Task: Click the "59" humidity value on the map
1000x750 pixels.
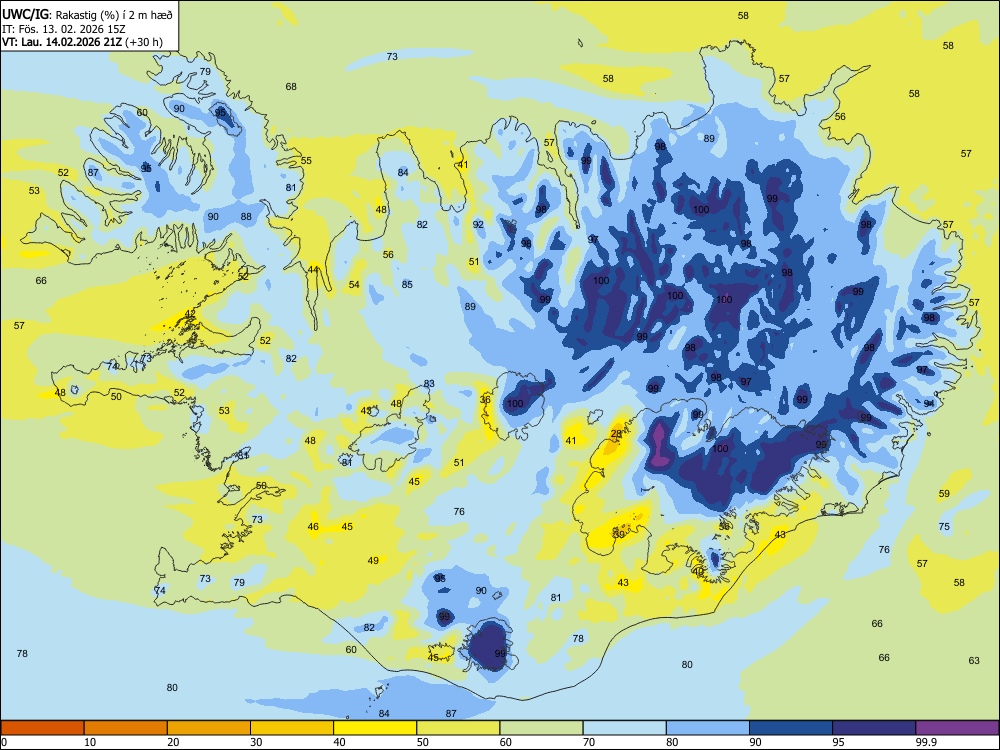Action: pos(944,493)
